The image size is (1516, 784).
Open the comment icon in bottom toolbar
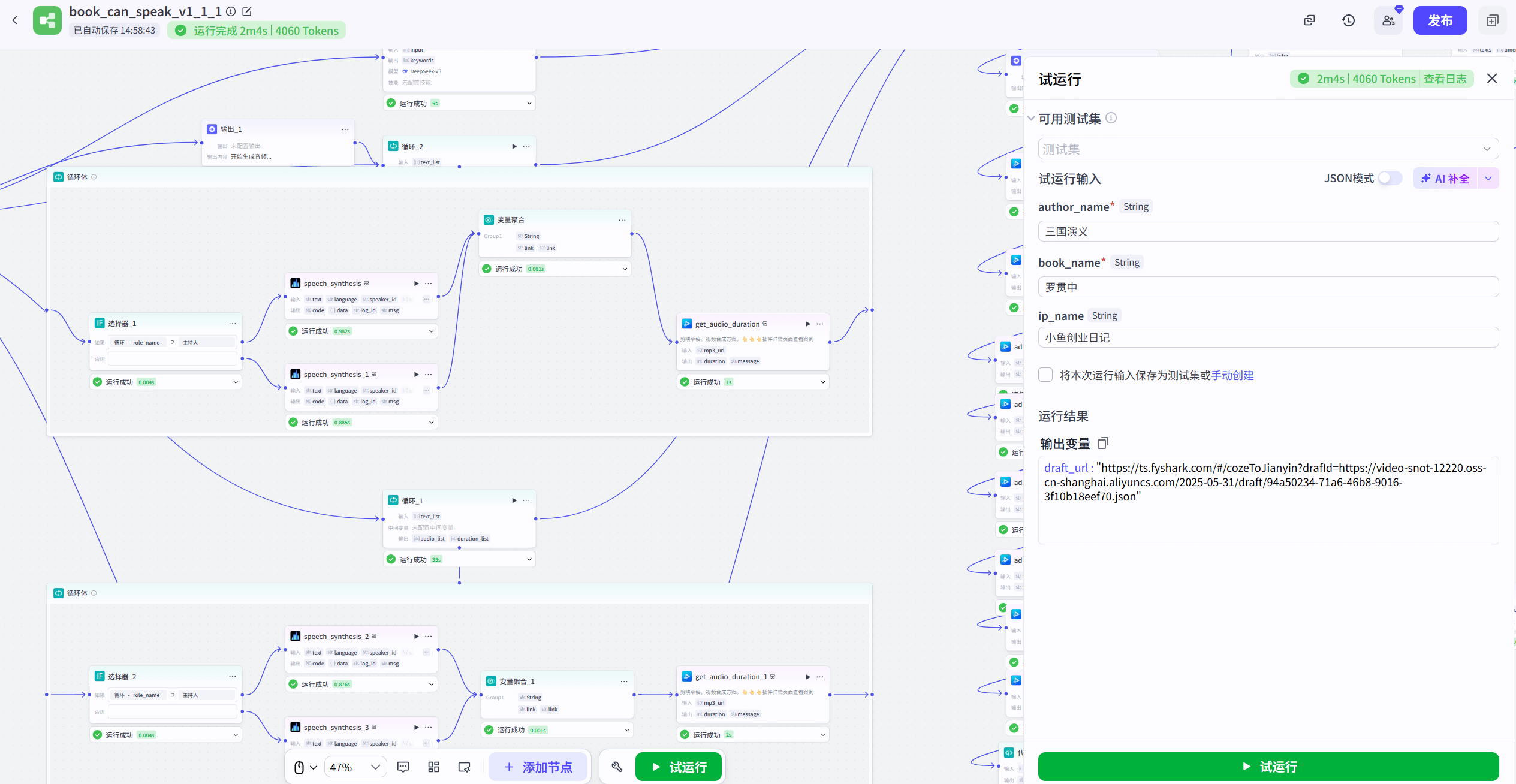403,767
